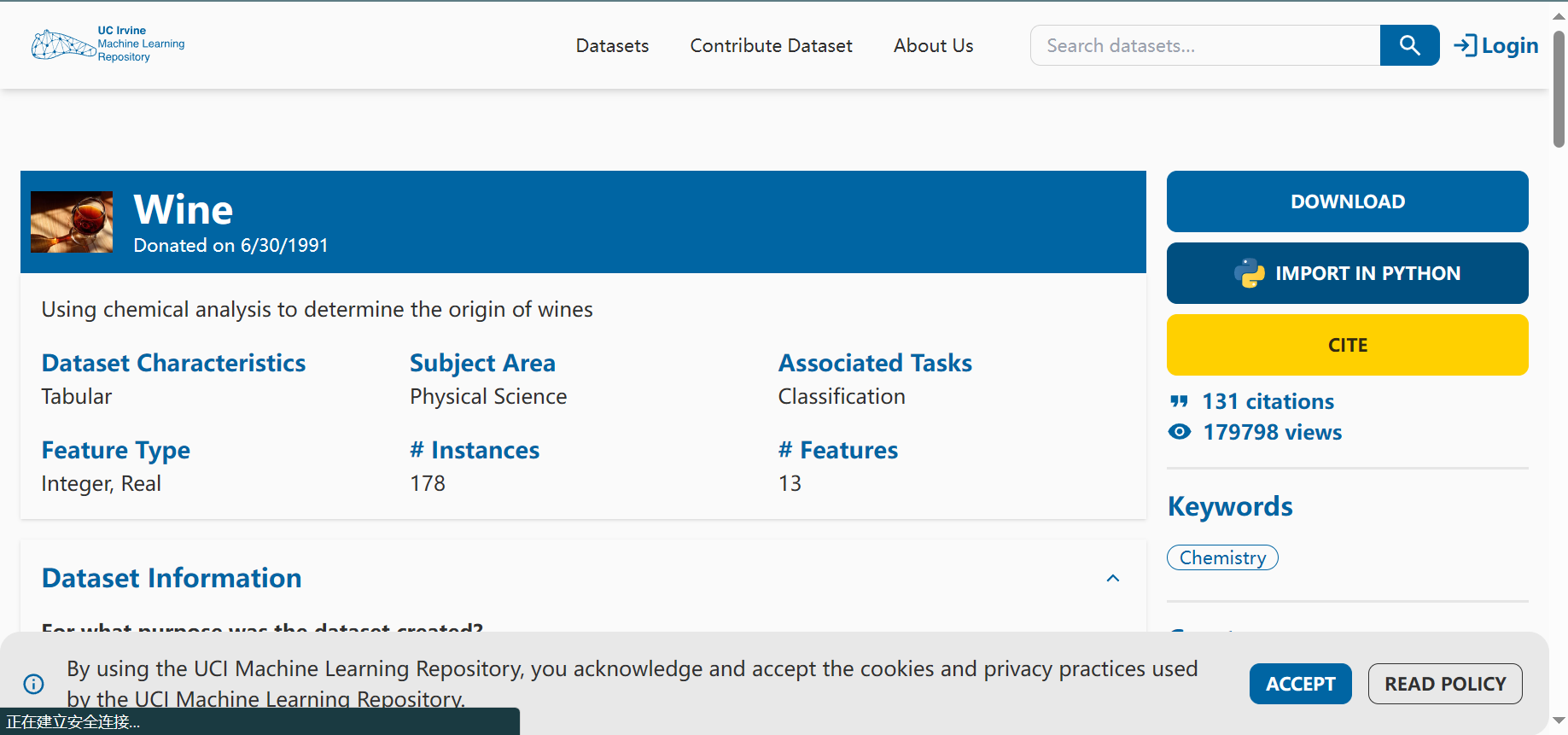The height and width of the screenshot is (735, 1568).
Task: Accept the cookie policy
Action: [x=1300, y=684]
